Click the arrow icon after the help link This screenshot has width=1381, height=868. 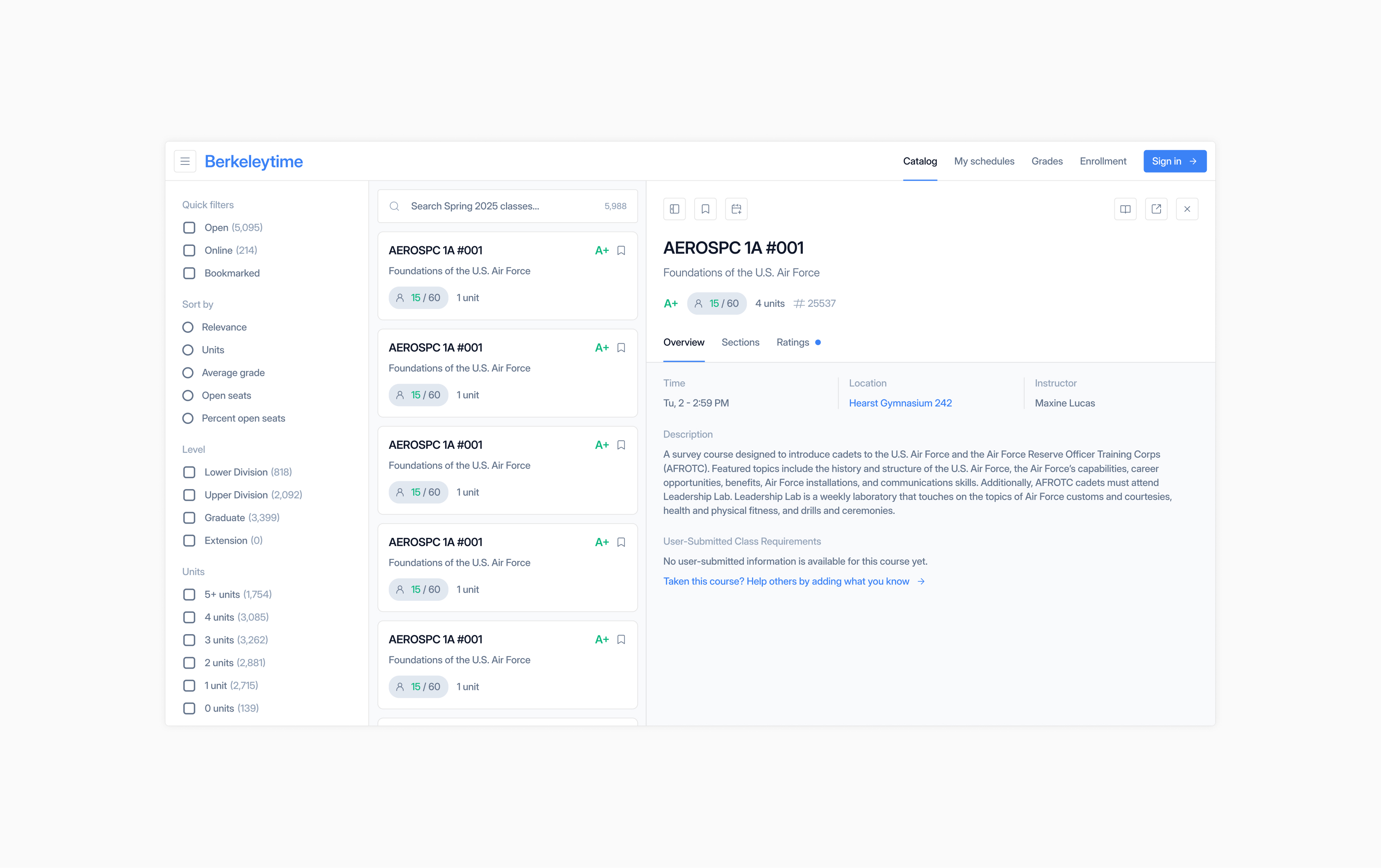(x=921, y=581)
